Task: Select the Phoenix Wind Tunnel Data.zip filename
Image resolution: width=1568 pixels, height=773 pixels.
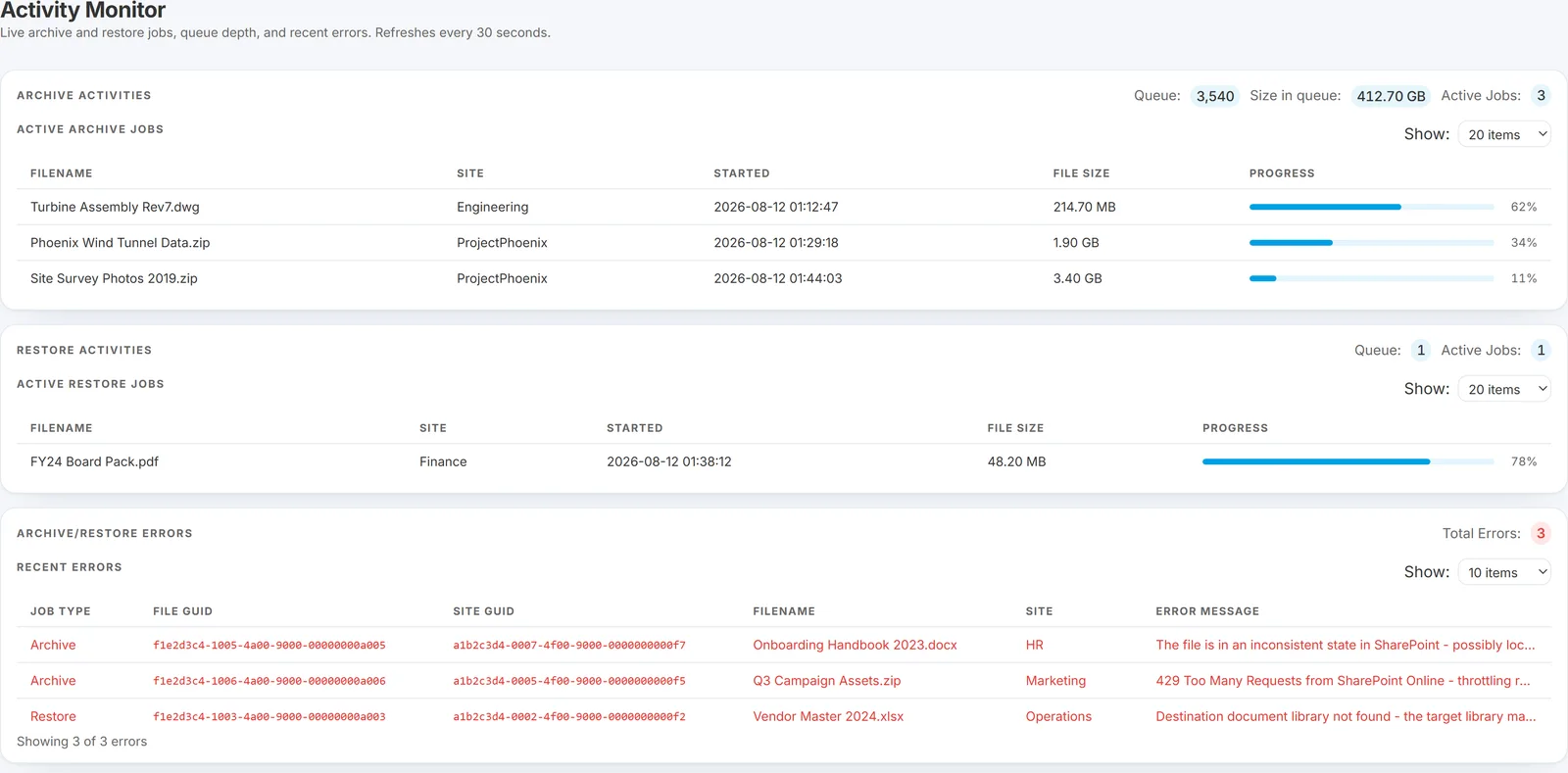Action: click(120, 242)
